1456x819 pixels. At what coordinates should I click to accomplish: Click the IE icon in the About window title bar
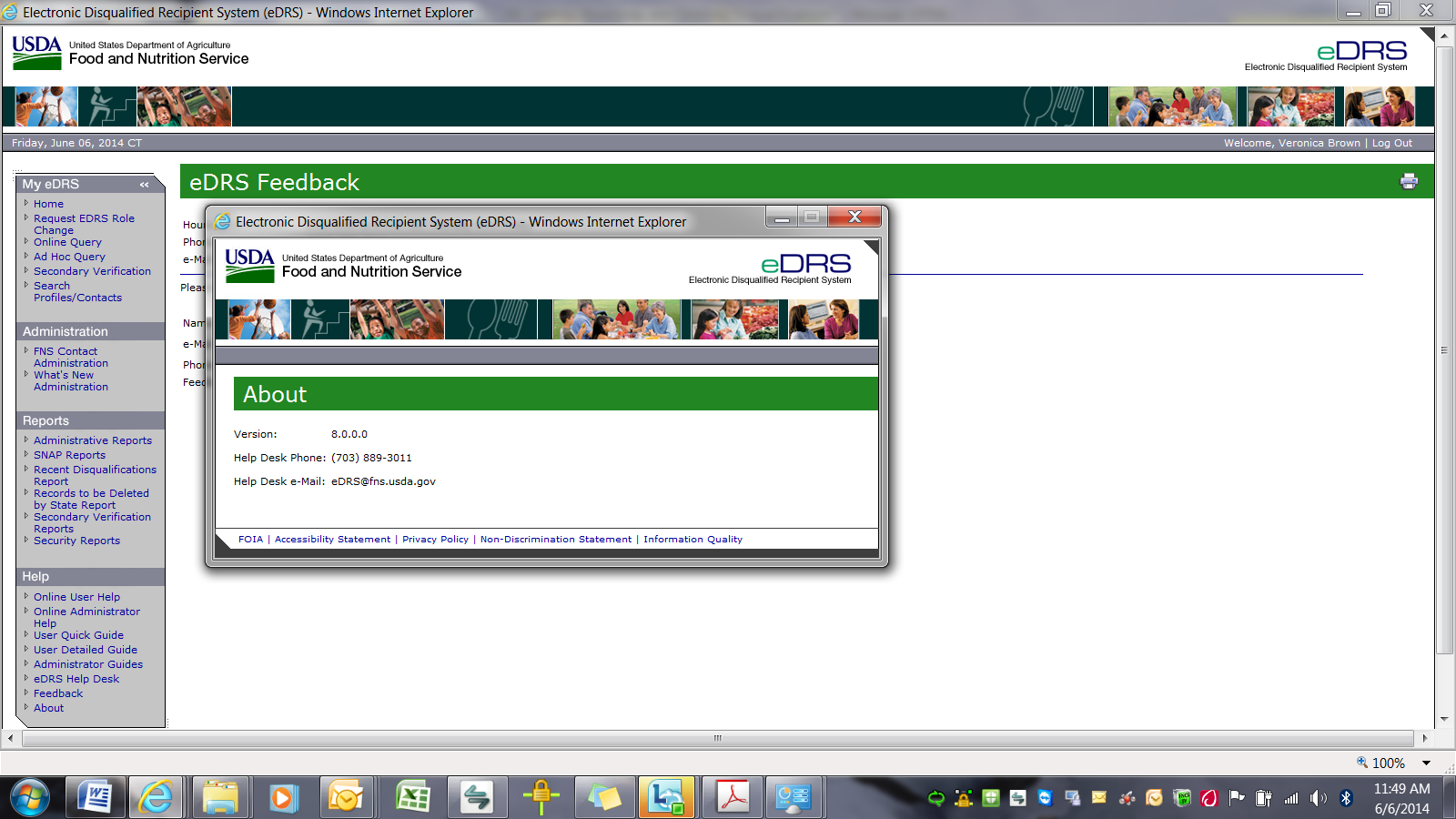pyautogui.click(x=222, y=221)
